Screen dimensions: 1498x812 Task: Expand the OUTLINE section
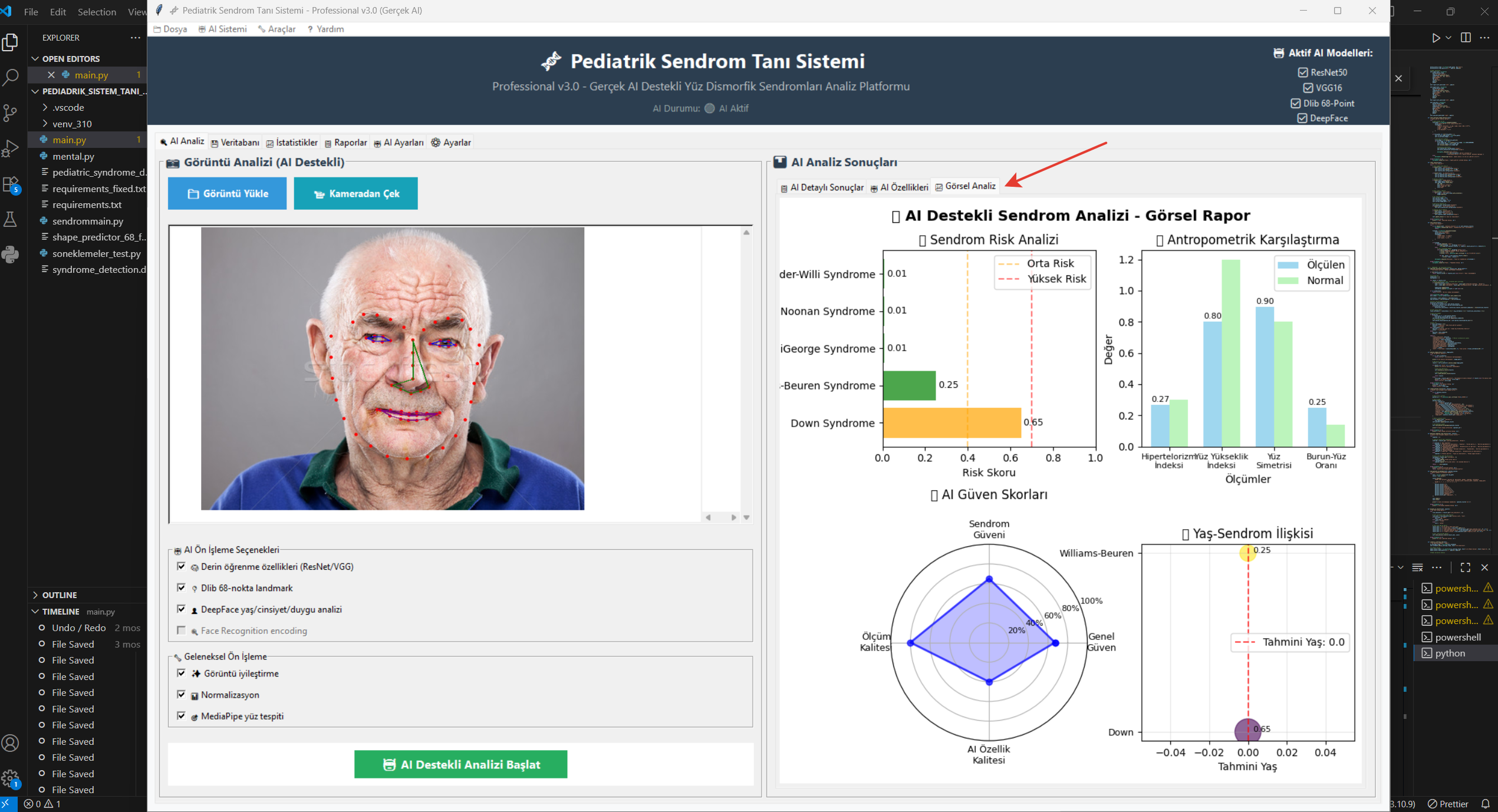click(x=59, y=595)
